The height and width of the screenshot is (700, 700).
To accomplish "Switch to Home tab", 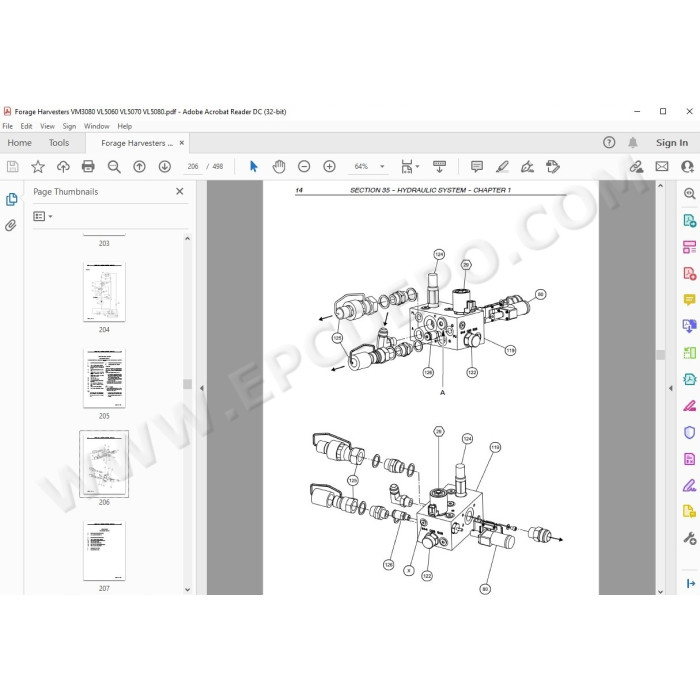I will click(x=20, y=143).
